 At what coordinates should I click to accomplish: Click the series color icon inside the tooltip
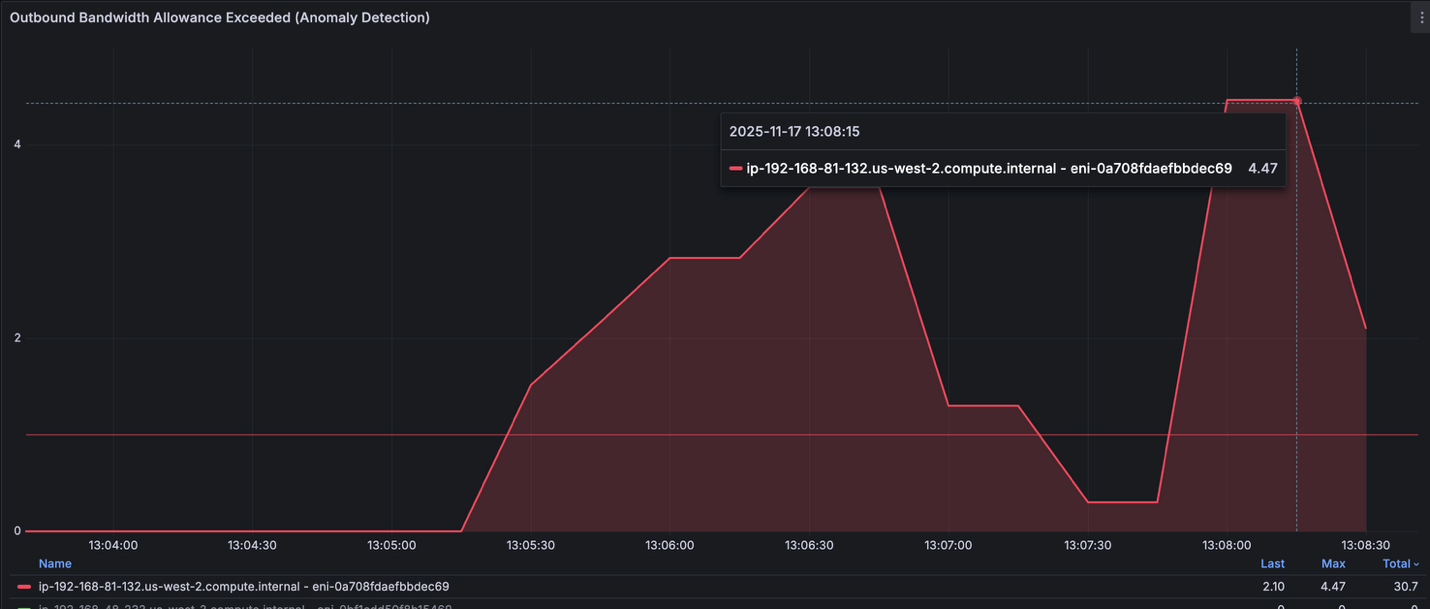pyautogui.click(x=736, y=168)
